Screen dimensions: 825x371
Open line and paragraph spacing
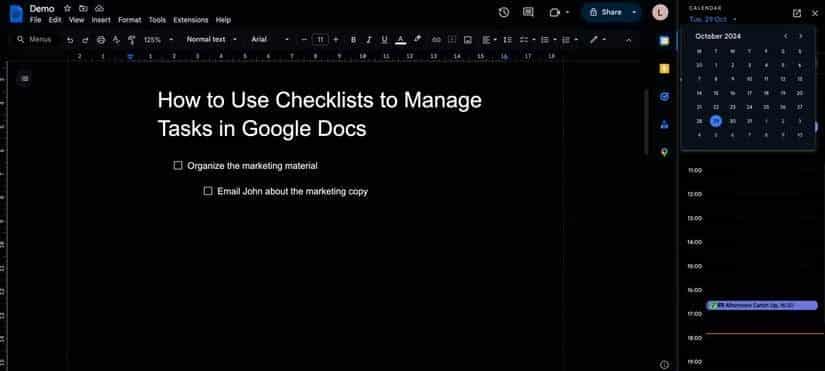click(x=507, y=39)
